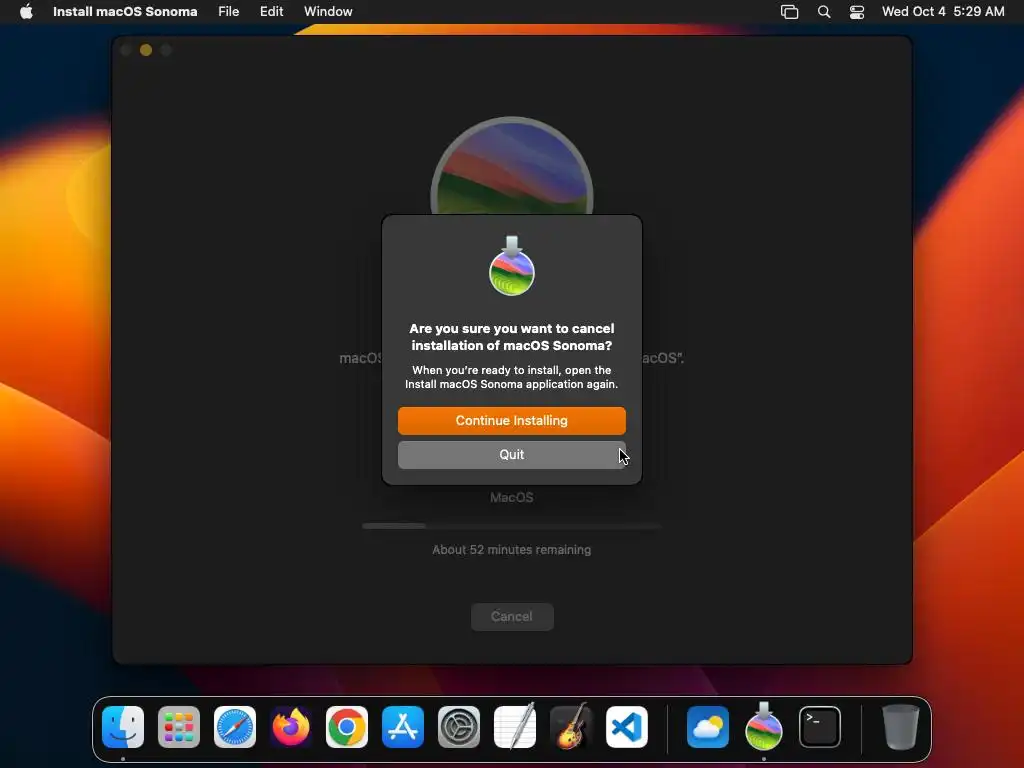Launch Firefox from the Dock
This screenshot has width=1024, height=768.
(291, 727)
